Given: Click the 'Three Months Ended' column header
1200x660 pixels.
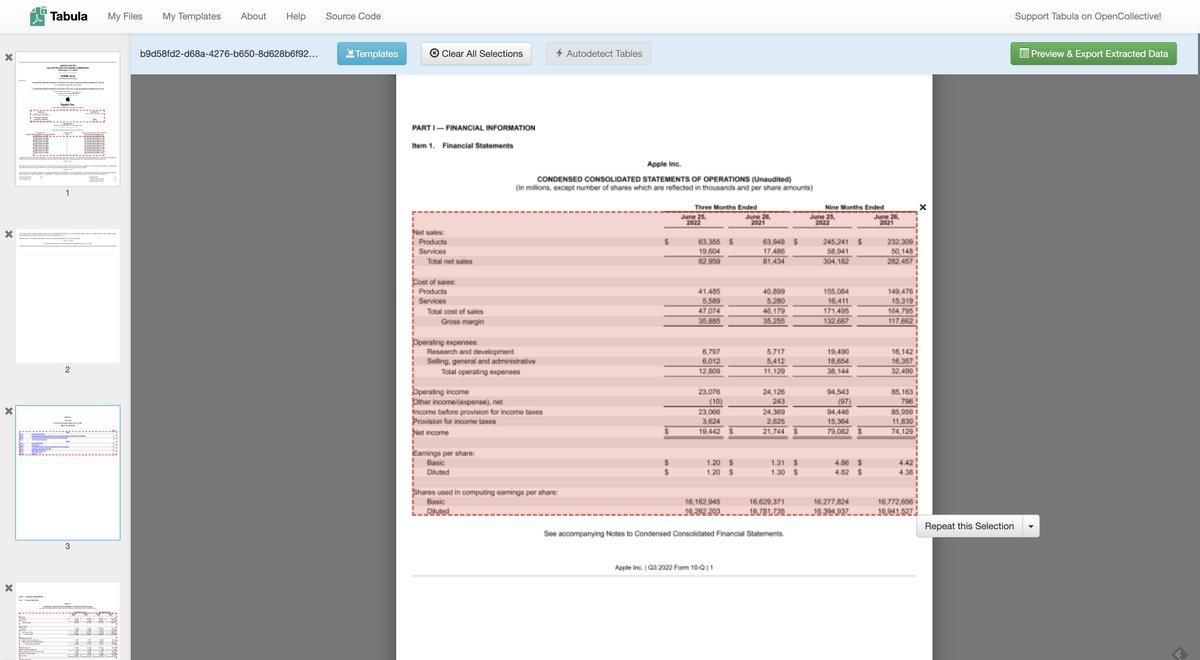Looking at the screenshot, I should [x=725, y=207].
